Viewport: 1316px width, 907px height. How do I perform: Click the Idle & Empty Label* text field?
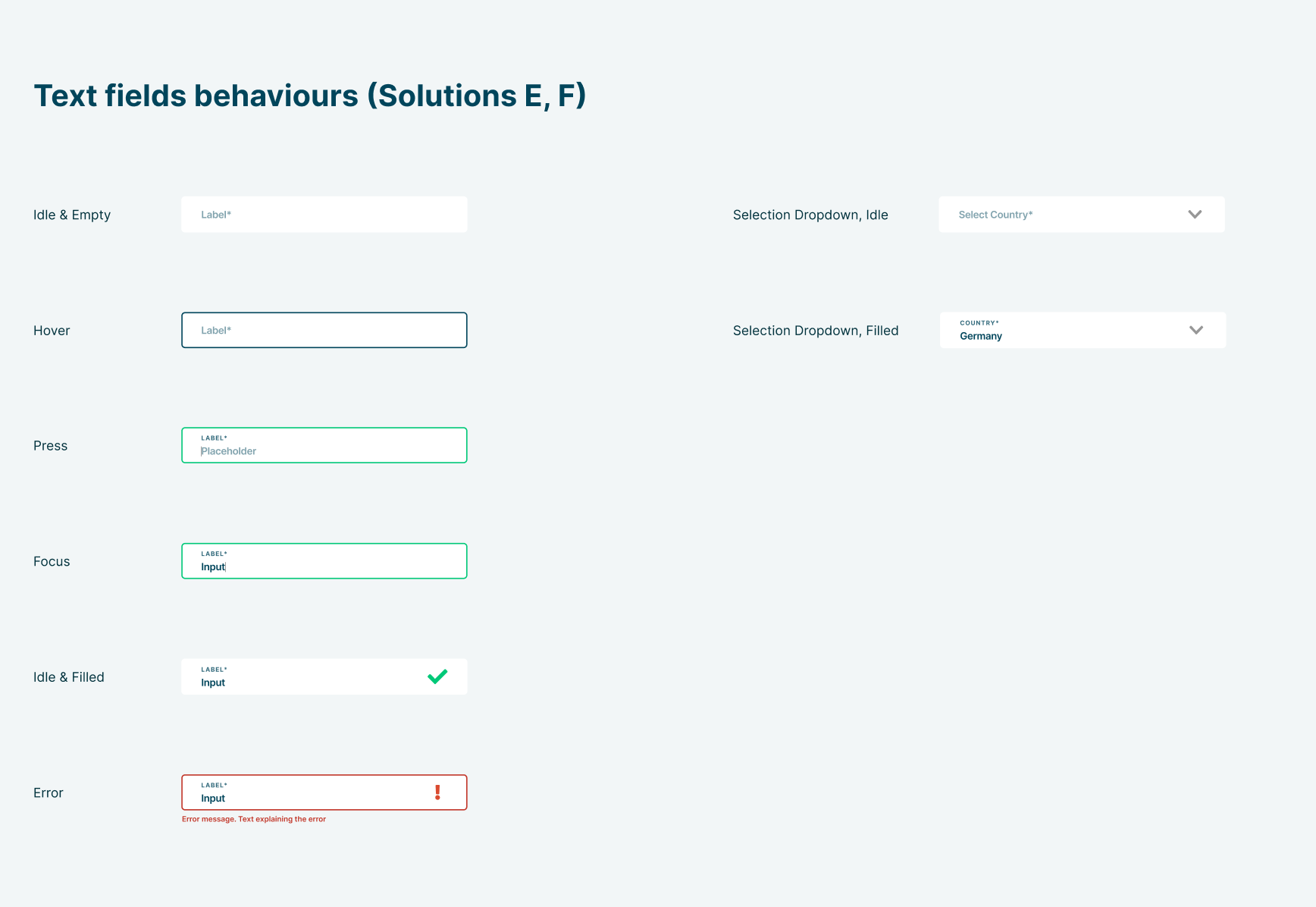(324, 215)
